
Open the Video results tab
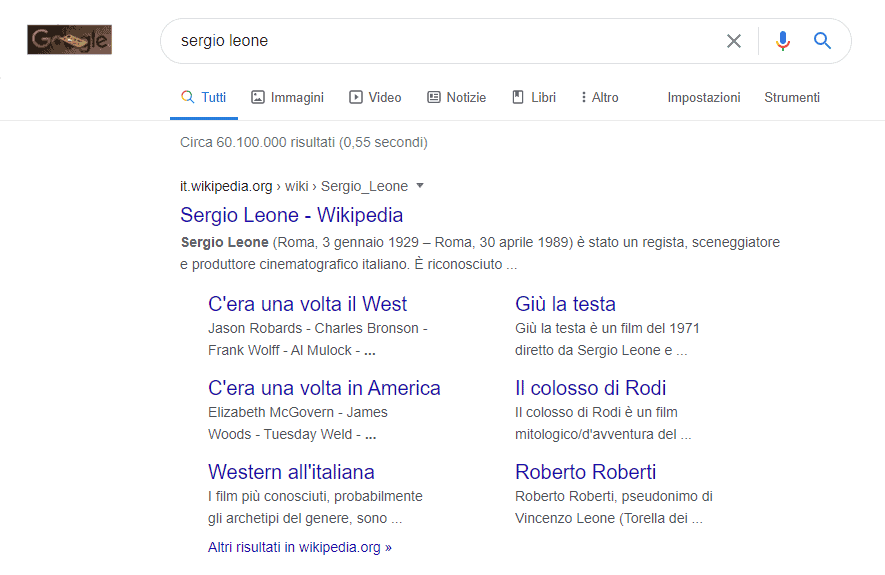(375, 98)
